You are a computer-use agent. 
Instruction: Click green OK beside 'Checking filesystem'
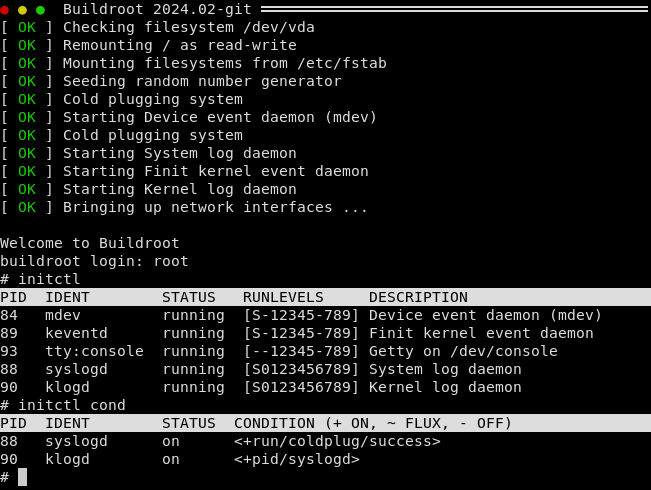27,27
